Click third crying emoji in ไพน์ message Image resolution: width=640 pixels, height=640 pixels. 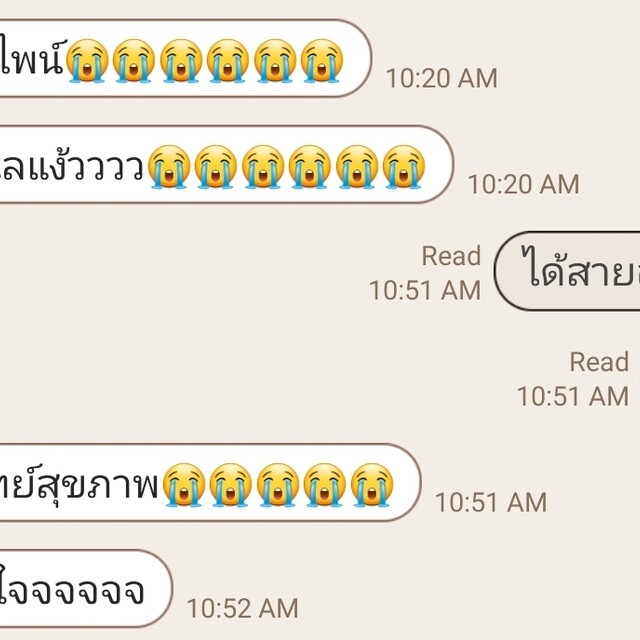coord(181,61)
